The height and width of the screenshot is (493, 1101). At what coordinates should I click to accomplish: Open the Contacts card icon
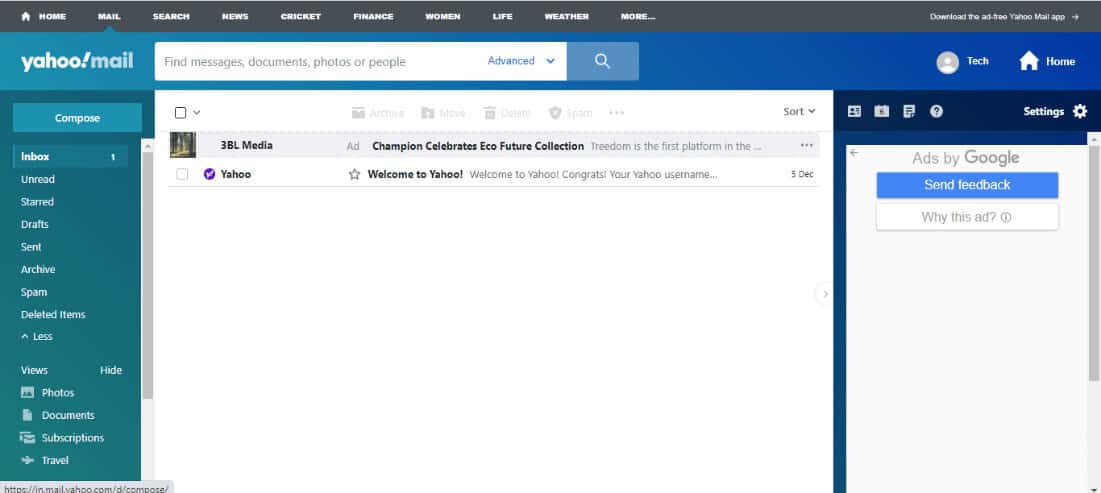pos(854,111)
